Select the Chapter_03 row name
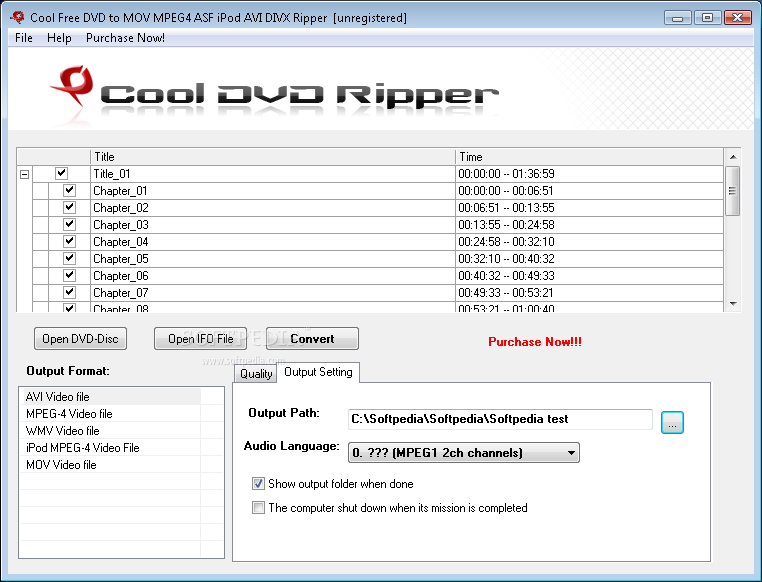762x582 pixels. [121, 224]
